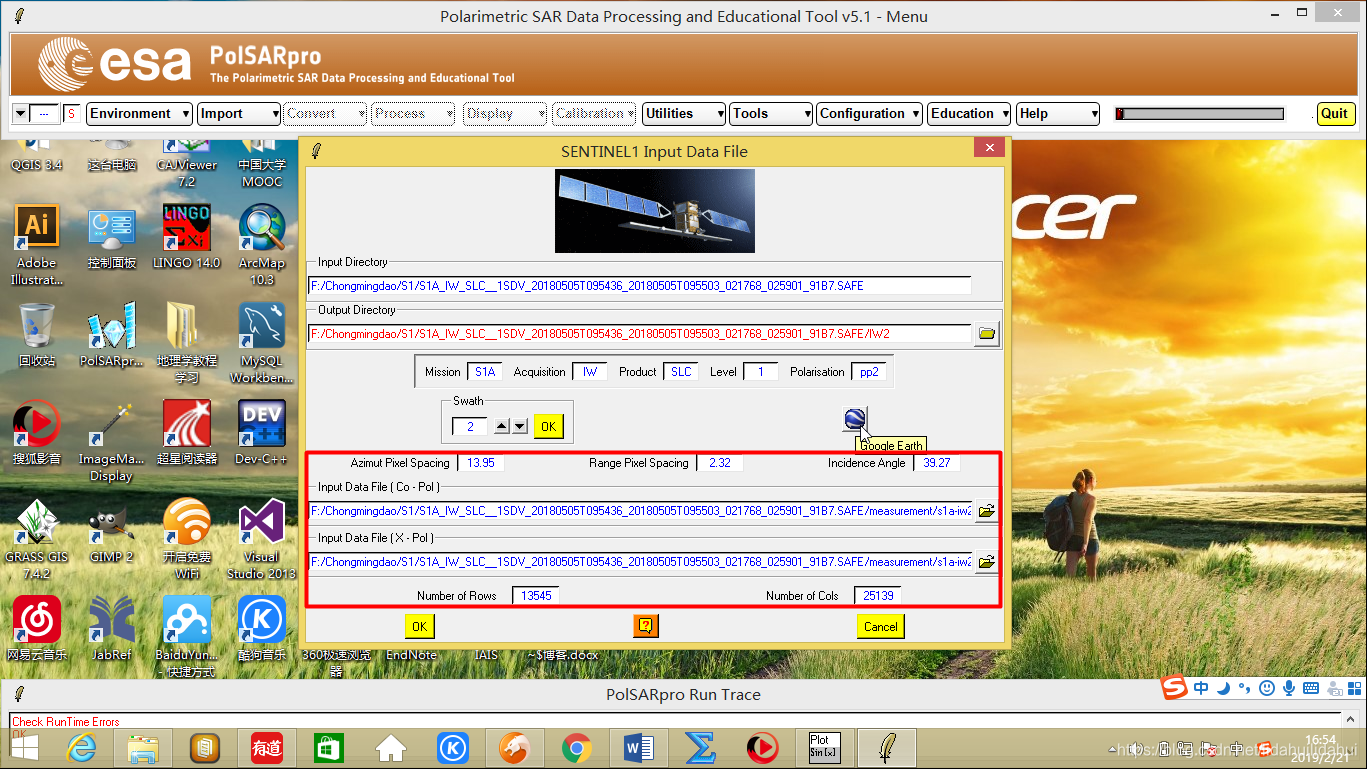Open the help question mark button

point(646,626)
